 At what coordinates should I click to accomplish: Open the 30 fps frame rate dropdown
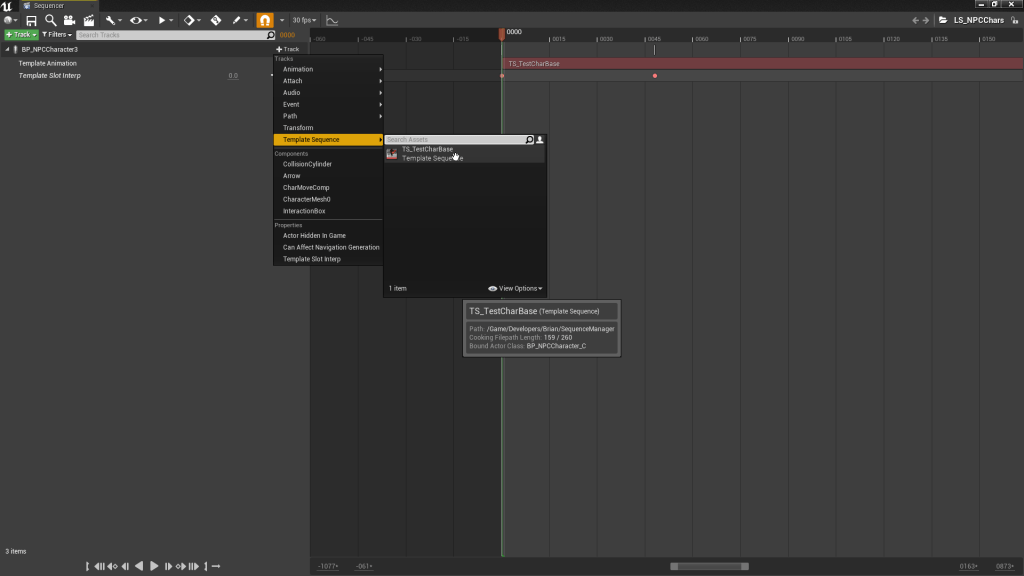[303, 20]
